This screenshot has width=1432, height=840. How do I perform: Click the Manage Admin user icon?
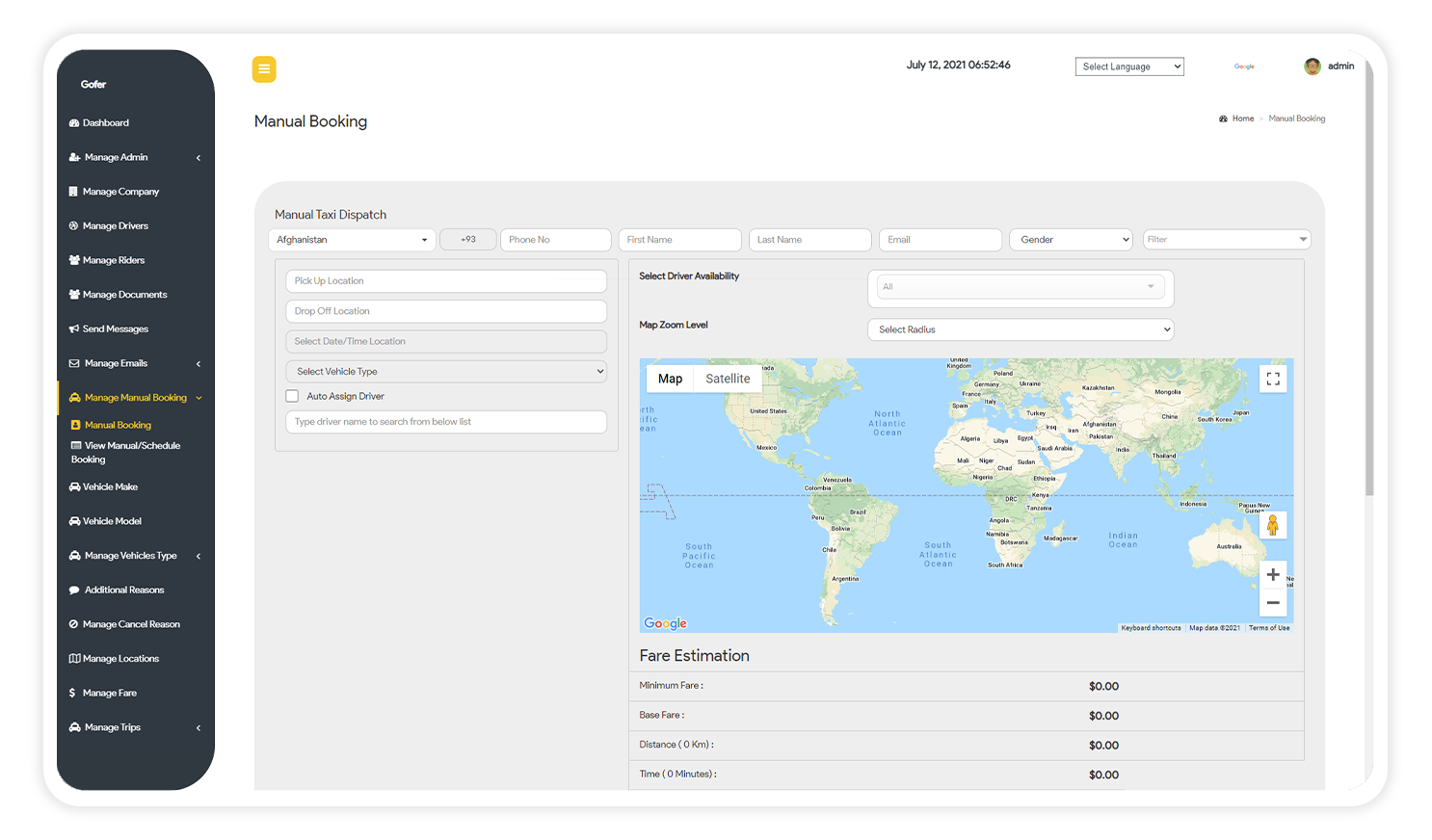click(x=74, y=157)
